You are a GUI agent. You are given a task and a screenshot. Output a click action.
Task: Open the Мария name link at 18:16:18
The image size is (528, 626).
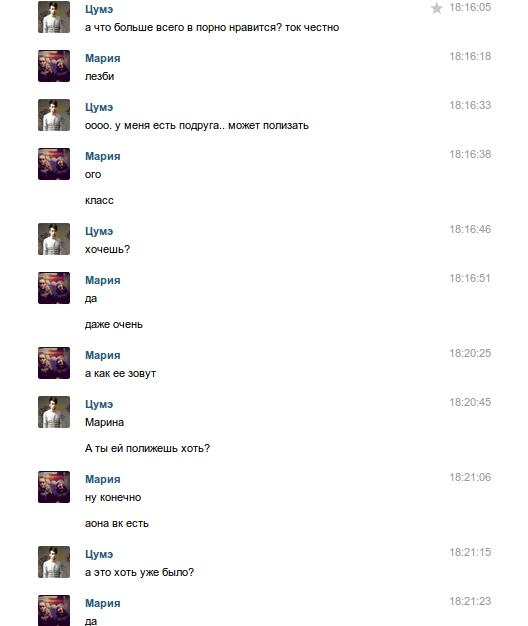(103, 58)
